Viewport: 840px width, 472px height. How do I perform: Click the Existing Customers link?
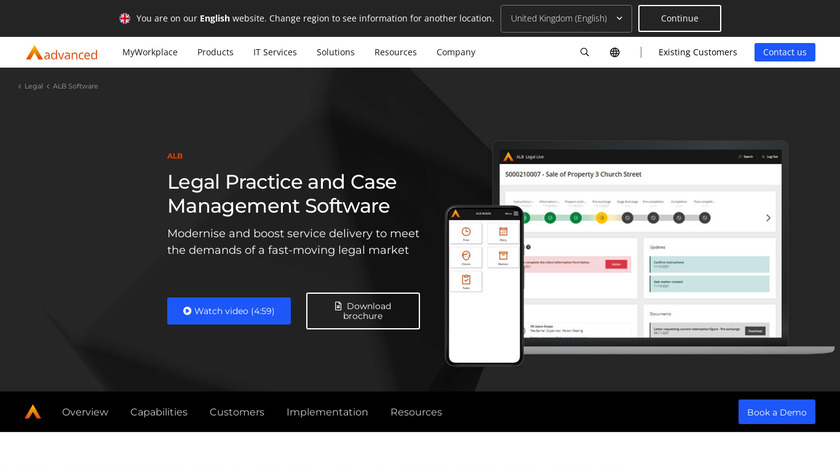[x=698, y=52]
